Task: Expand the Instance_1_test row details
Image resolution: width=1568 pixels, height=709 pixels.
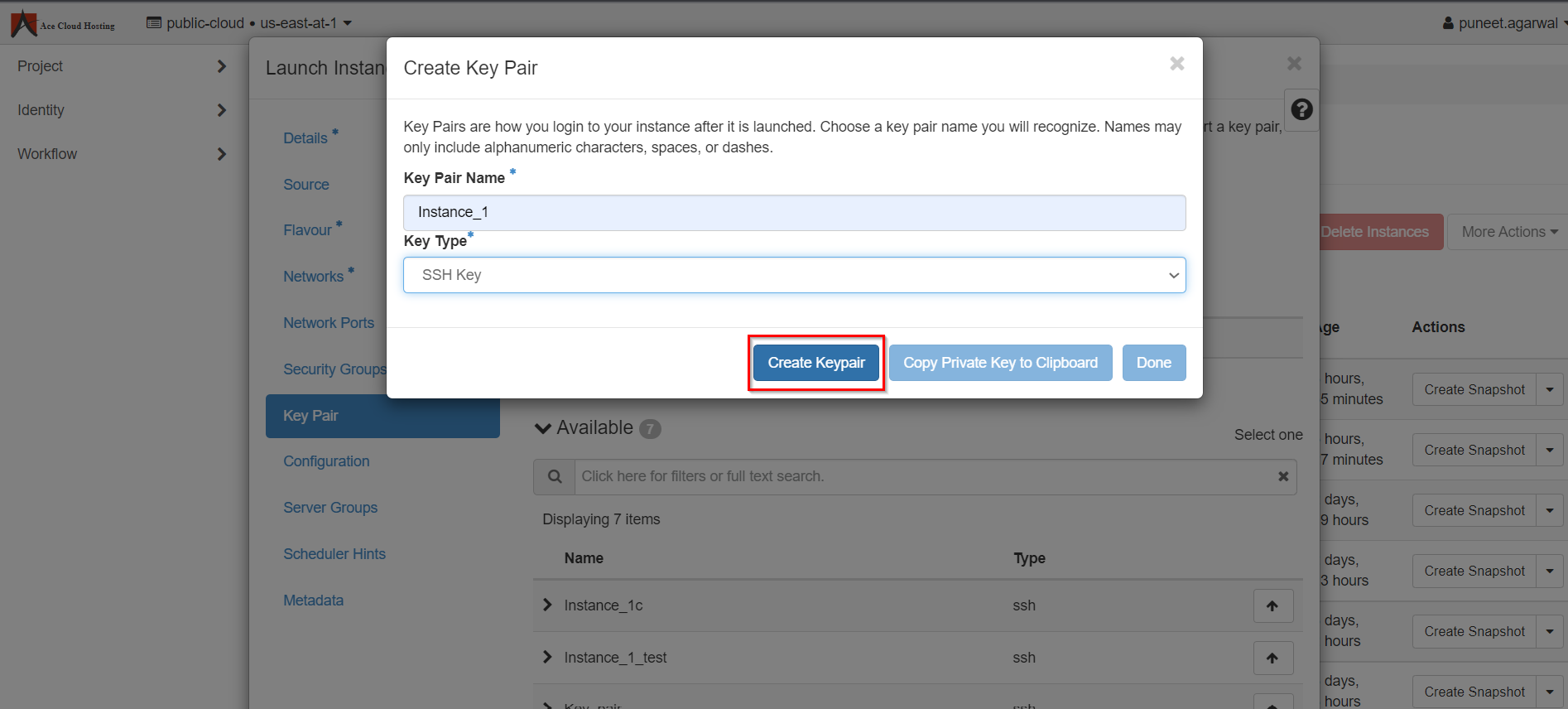Action: [x=547, y=658]
